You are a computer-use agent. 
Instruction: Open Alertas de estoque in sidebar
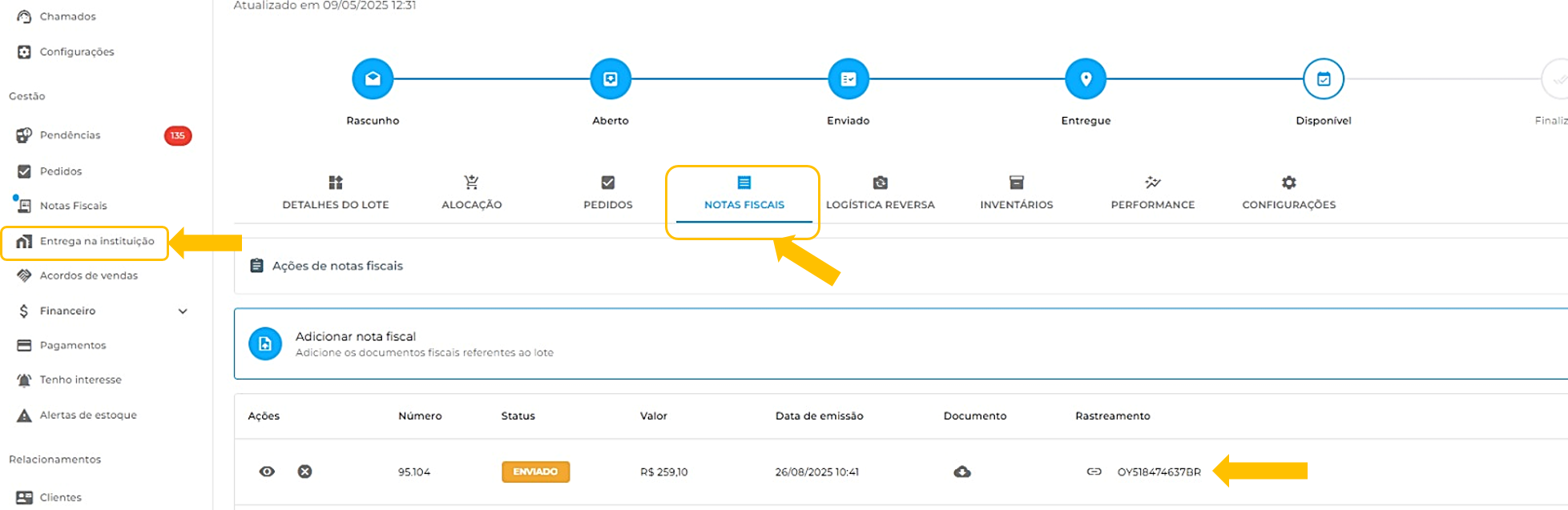(x=88, y=415)
